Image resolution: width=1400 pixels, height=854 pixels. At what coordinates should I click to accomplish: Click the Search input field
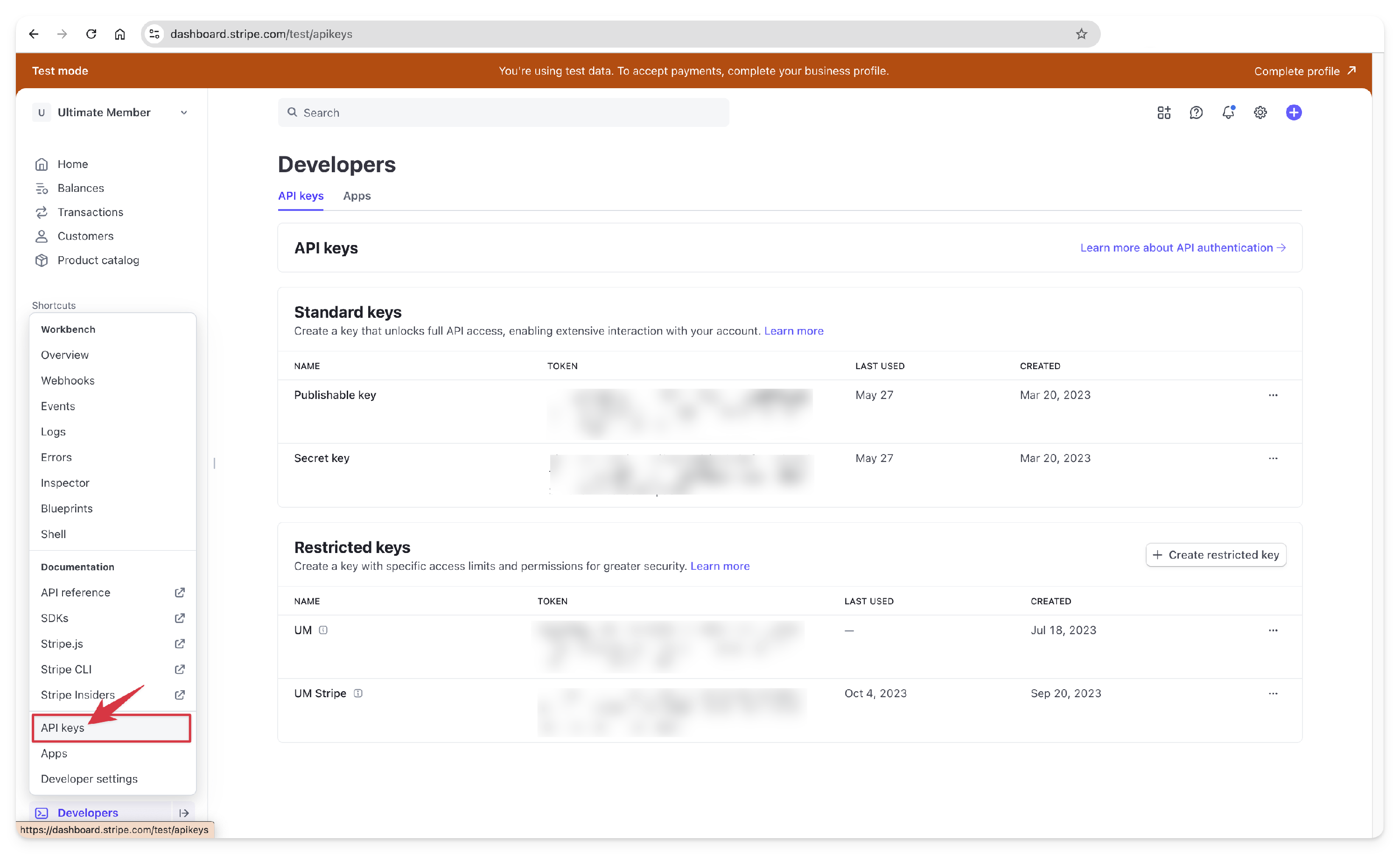[504, 112]
